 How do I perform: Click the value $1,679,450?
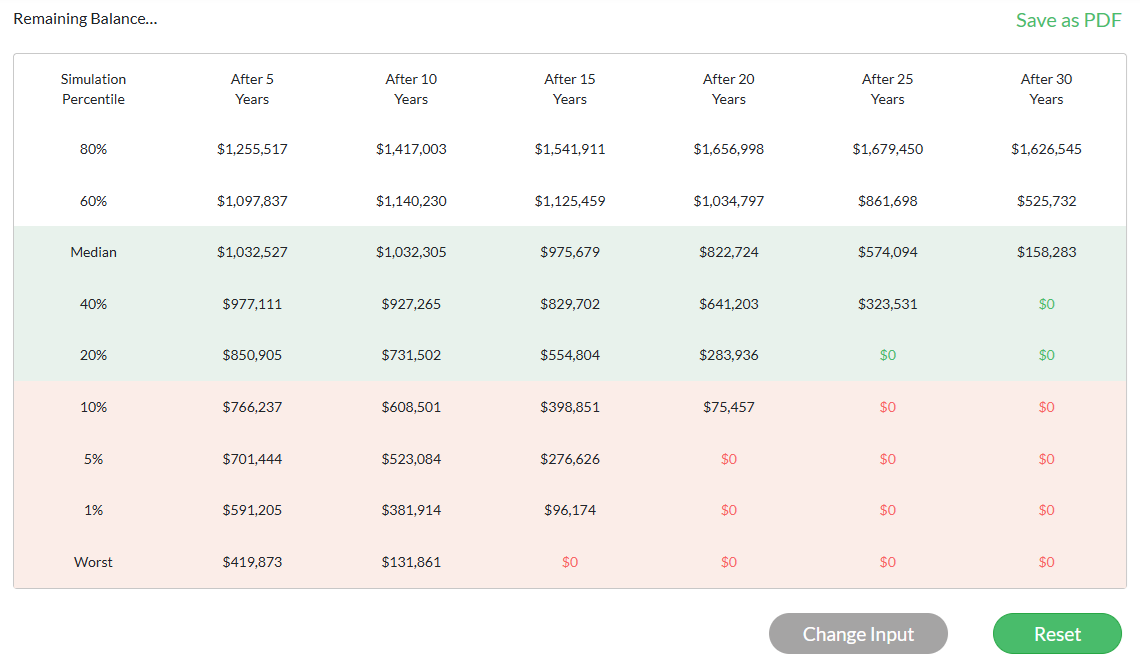pos(888,149)
